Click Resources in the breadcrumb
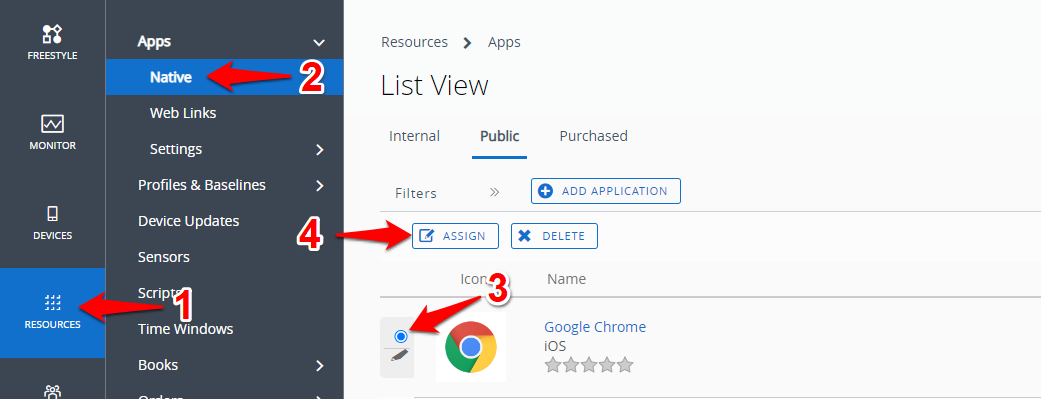 [414, 42]
